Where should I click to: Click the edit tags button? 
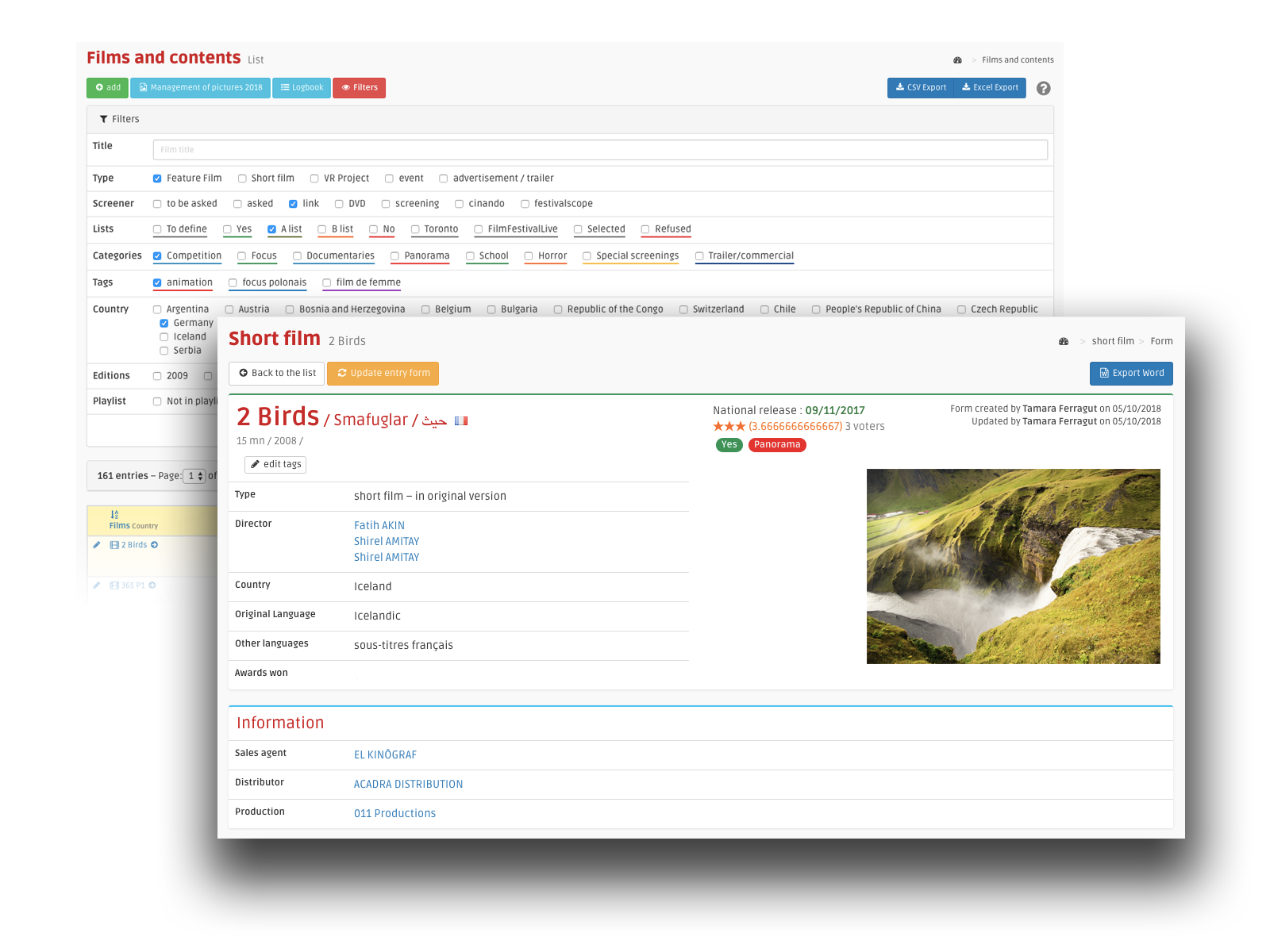275,465
